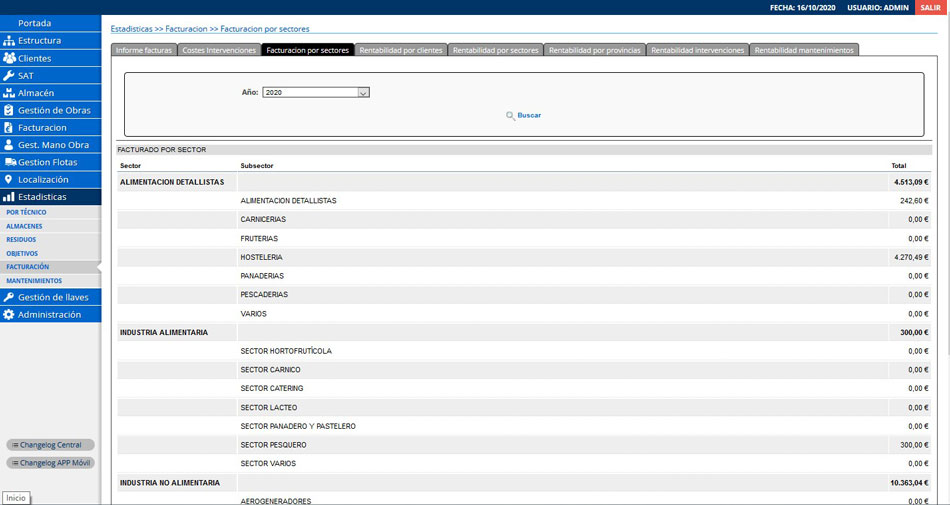Click the vertical scrollbar on right edge
This screenshot has height=505, width=950.
947,185
